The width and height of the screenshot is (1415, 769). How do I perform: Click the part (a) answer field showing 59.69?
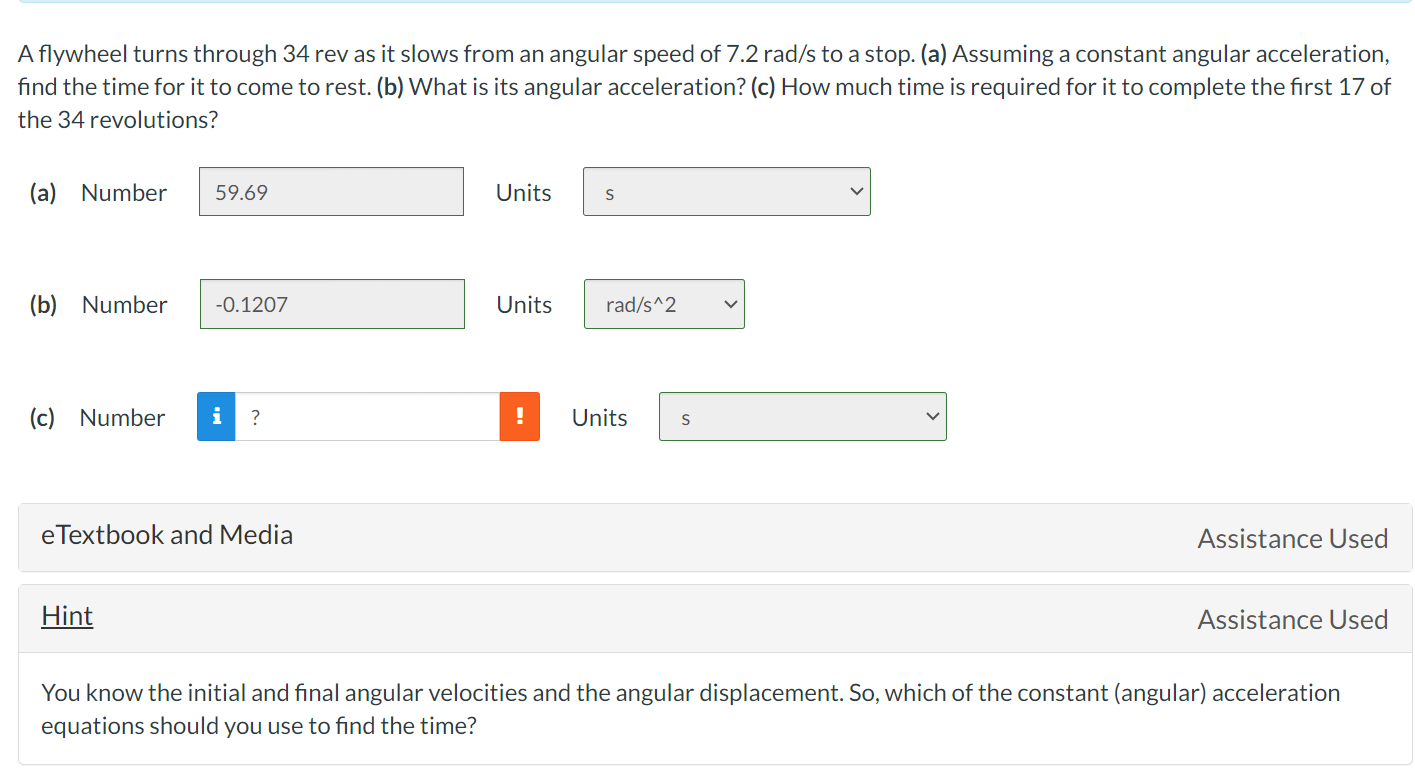(x=331, y=191)
